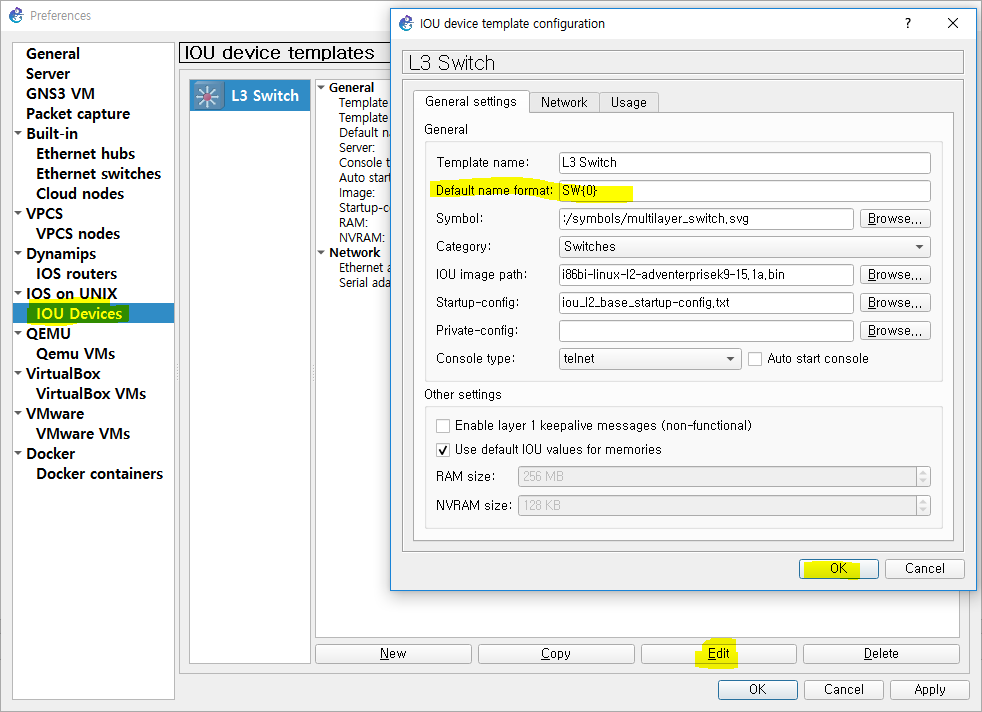
Task: Click Apply in the Preferences window
Action: tap(929, 689)
